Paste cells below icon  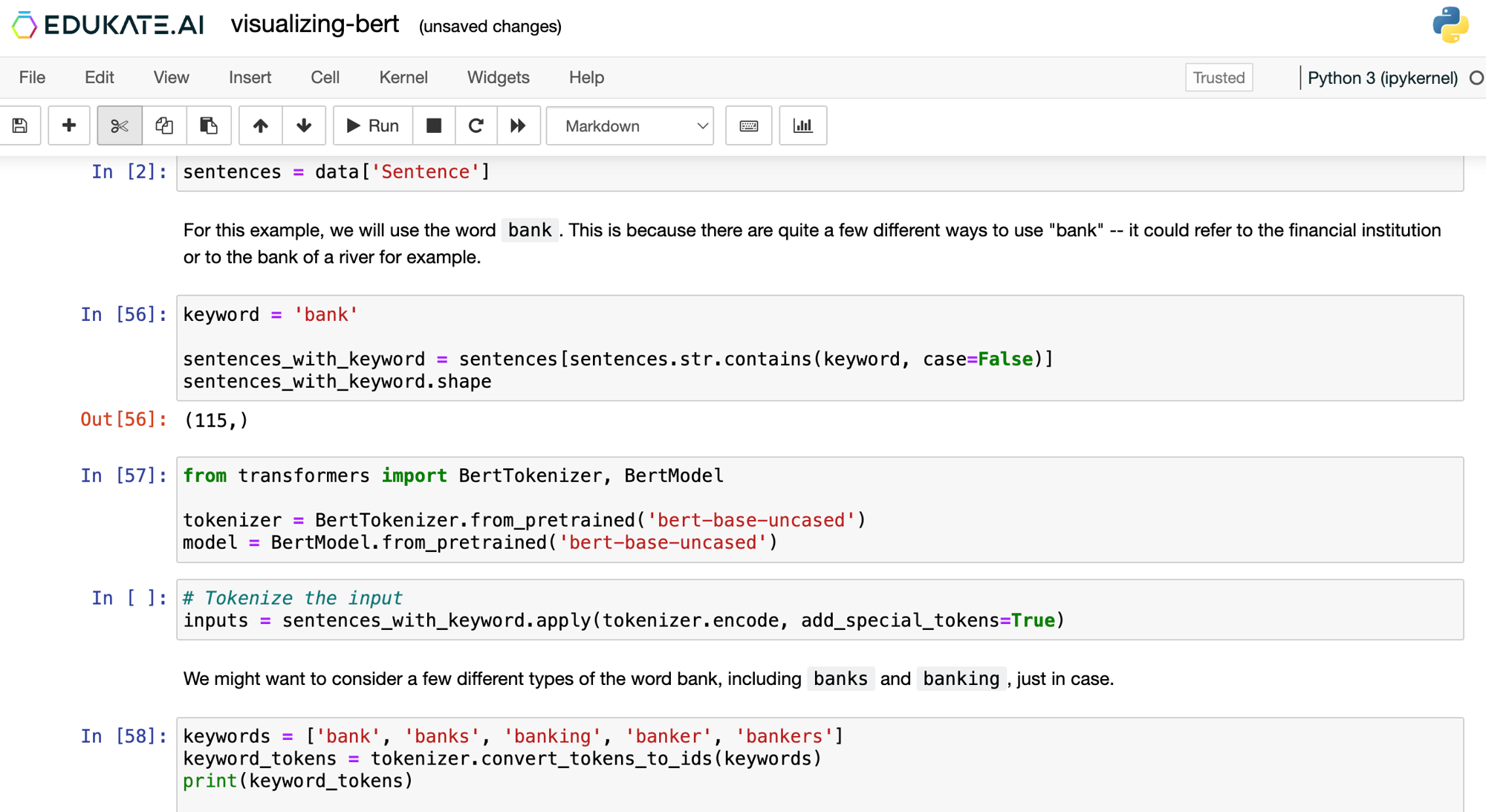click(x=209, y=126)
